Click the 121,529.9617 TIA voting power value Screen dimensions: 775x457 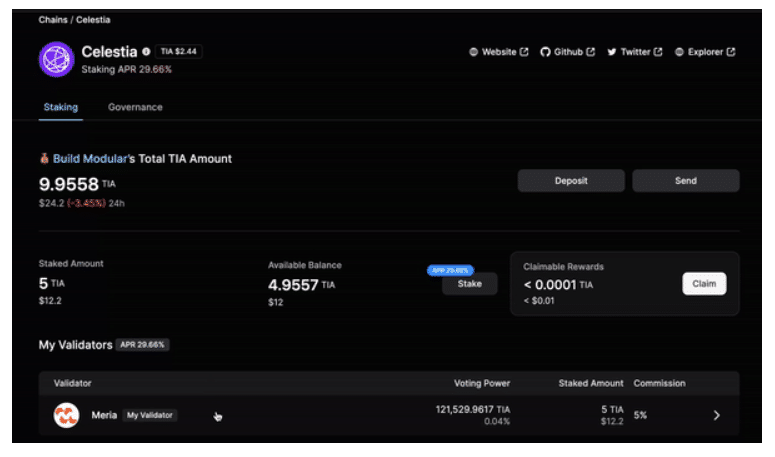[473, 410]
